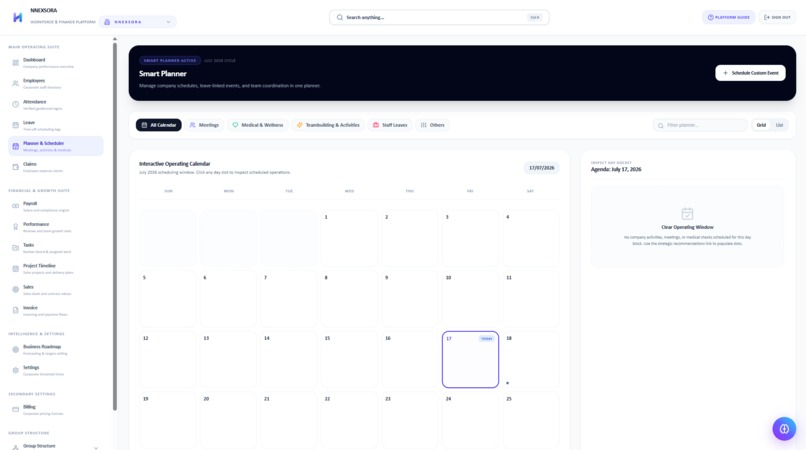The height and width of the screenshot is (450, 806).
Task: Select July 22 calendar day
Action: tap(349, 420)
